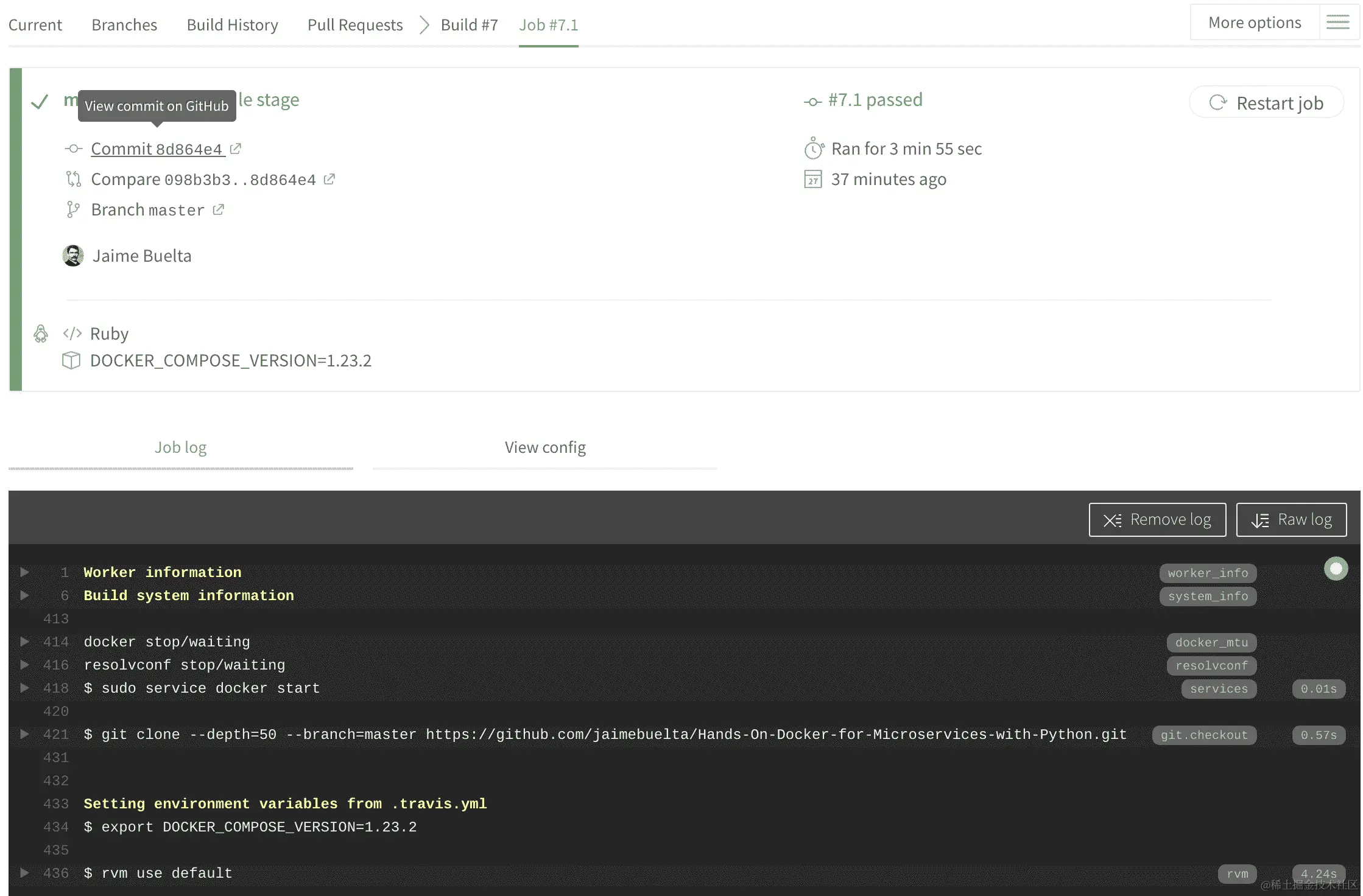This screenshot has height=896, width=1363.
Task: Click the restart circular arrow icon
Action: point(1217,102)
